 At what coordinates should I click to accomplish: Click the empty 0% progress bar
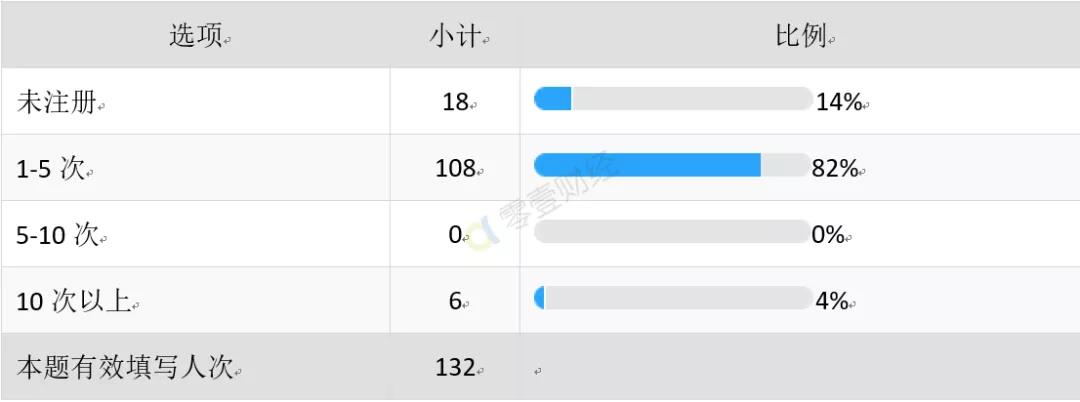click(672, 231)
